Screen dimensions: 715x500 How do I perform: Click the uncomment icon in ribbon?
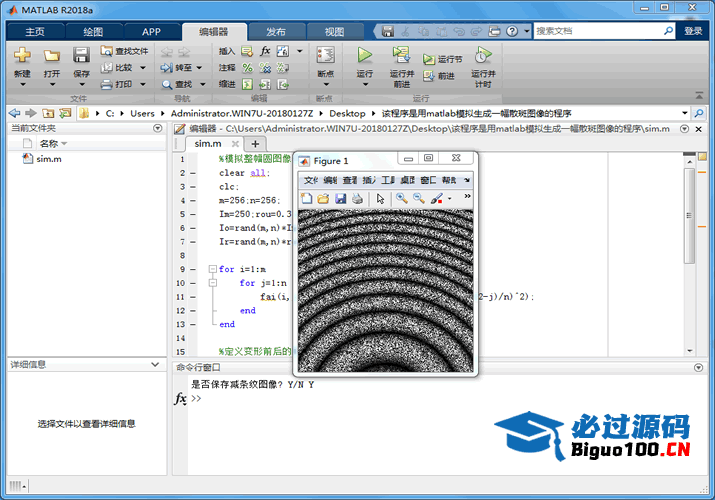click(x=265, y=67)
